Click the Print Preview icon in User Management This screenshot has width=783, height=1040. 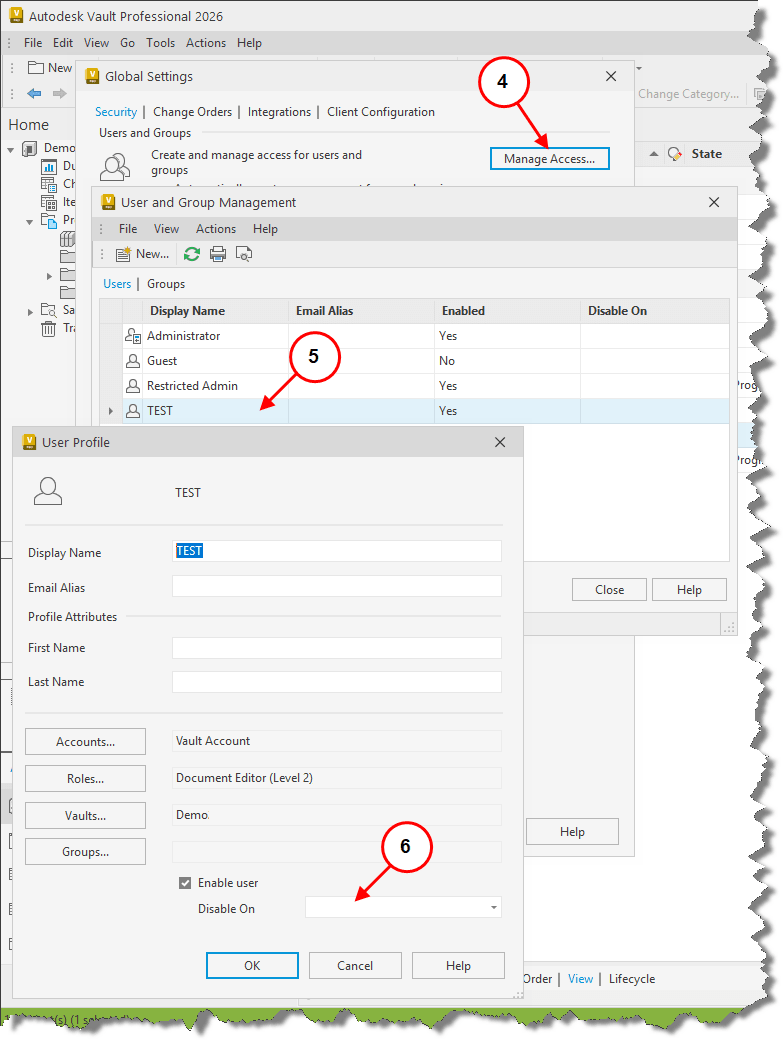pyautogui.click(x=244, y=254)
